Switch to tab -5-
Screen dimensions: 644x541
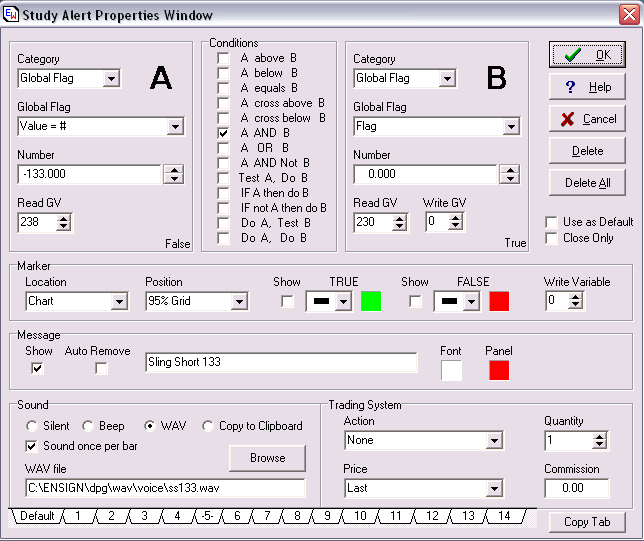[208, 516]
